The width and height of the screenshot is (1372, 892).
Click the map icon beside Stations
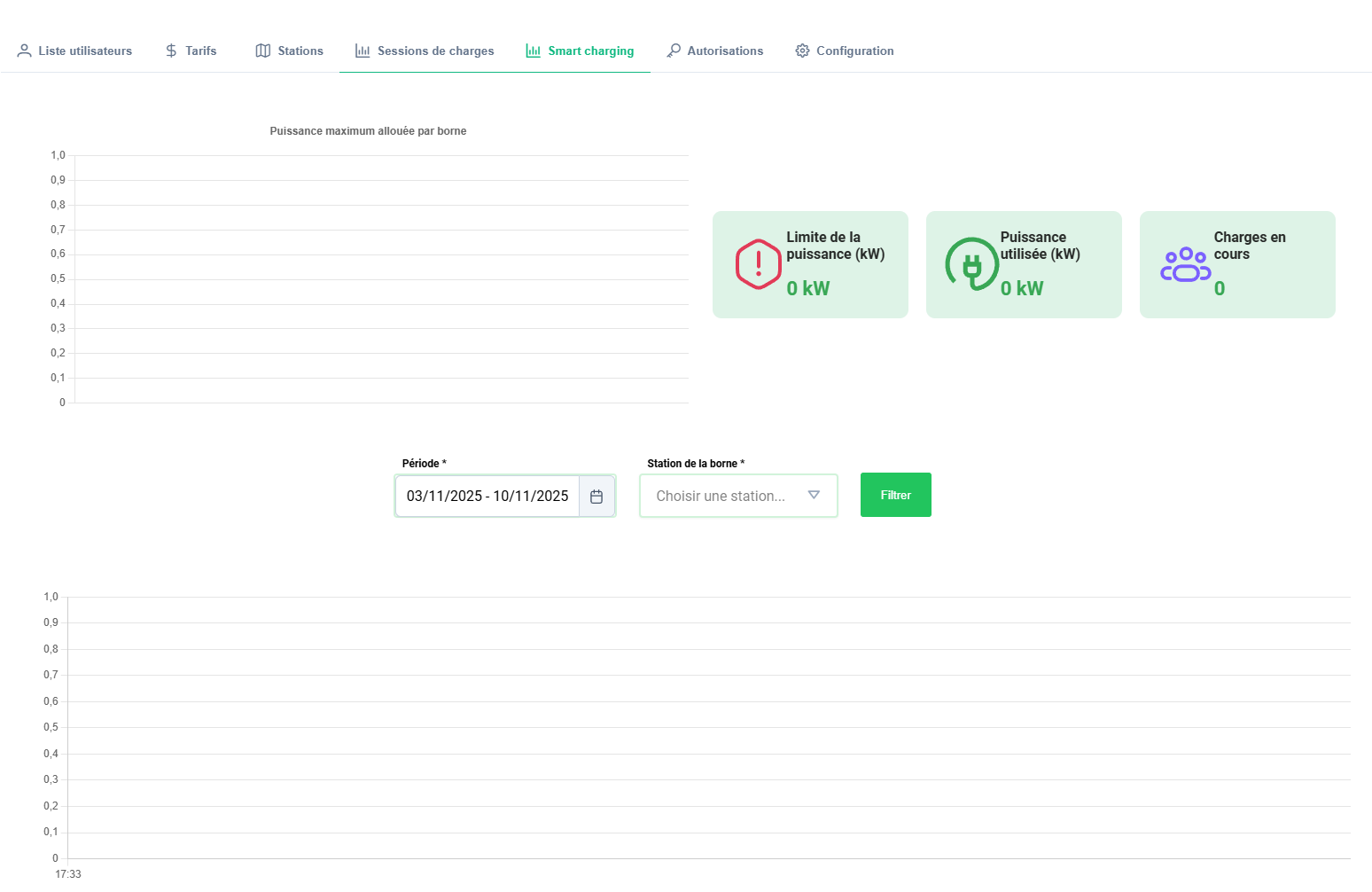tap(263, 51)
